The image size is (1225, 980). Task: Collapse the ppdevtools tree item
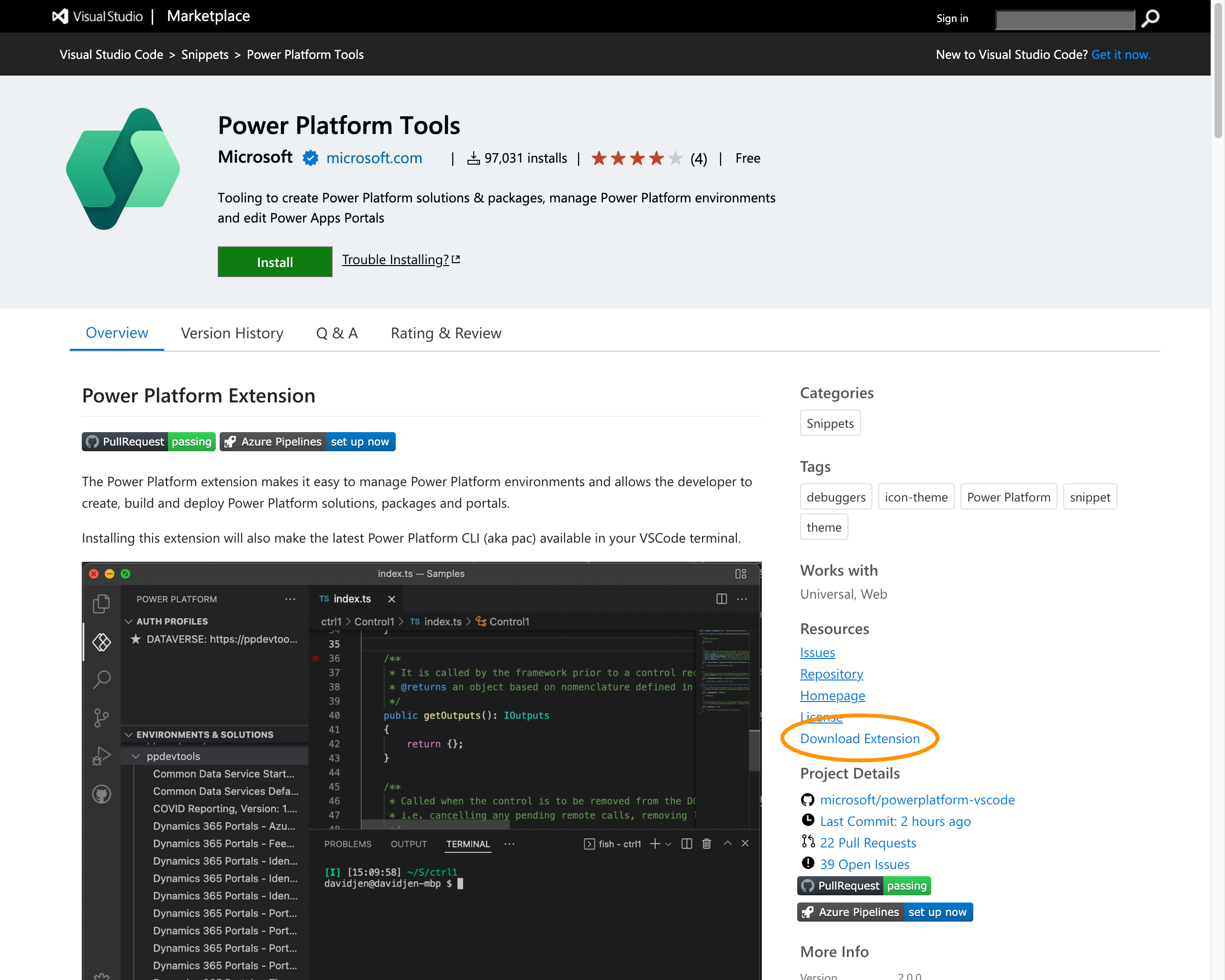click(136, 756)
